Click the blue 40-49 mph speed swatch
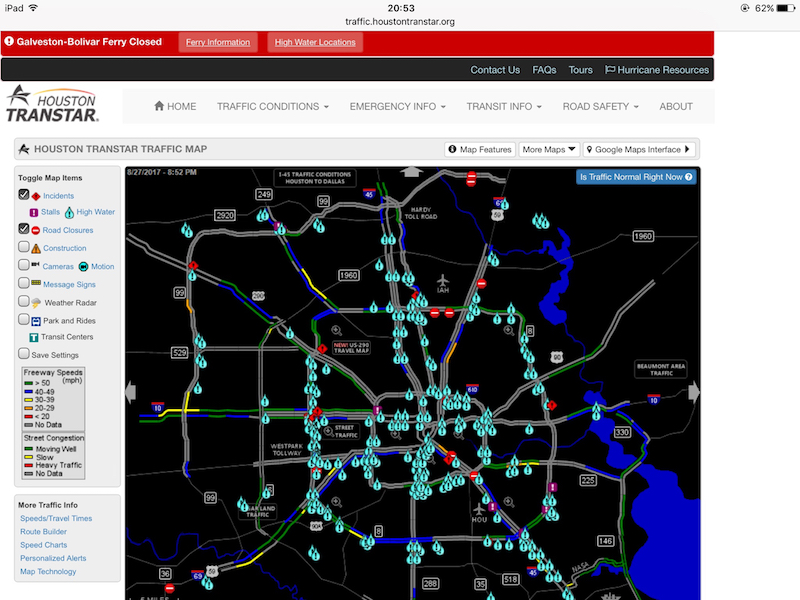Screen dimensions: 800x600 29,392
